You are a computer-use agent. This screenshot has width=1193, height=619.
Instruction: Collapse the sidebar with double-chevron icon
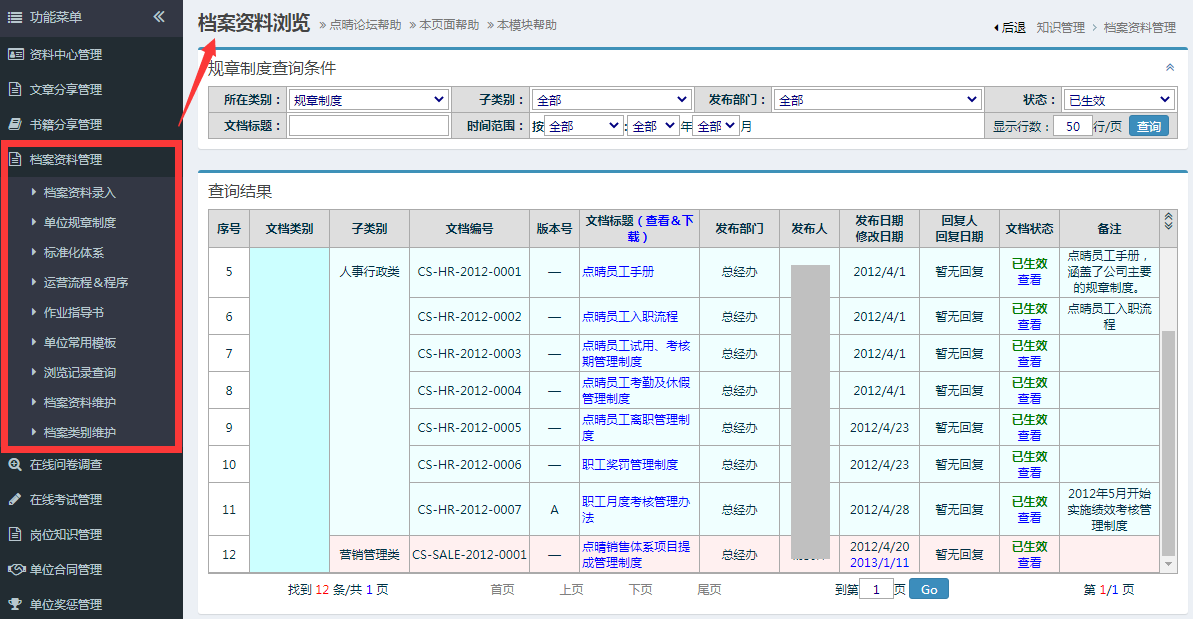pos(159,17)
